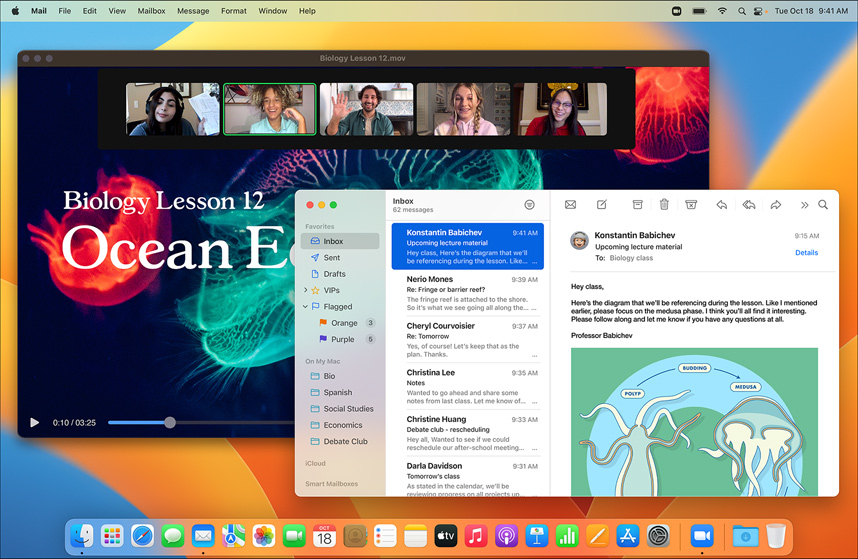Image resolution: width=858 pixels, height=559 pixels.
Task: Click the Reply arrow icon
Action: [721, 205]
